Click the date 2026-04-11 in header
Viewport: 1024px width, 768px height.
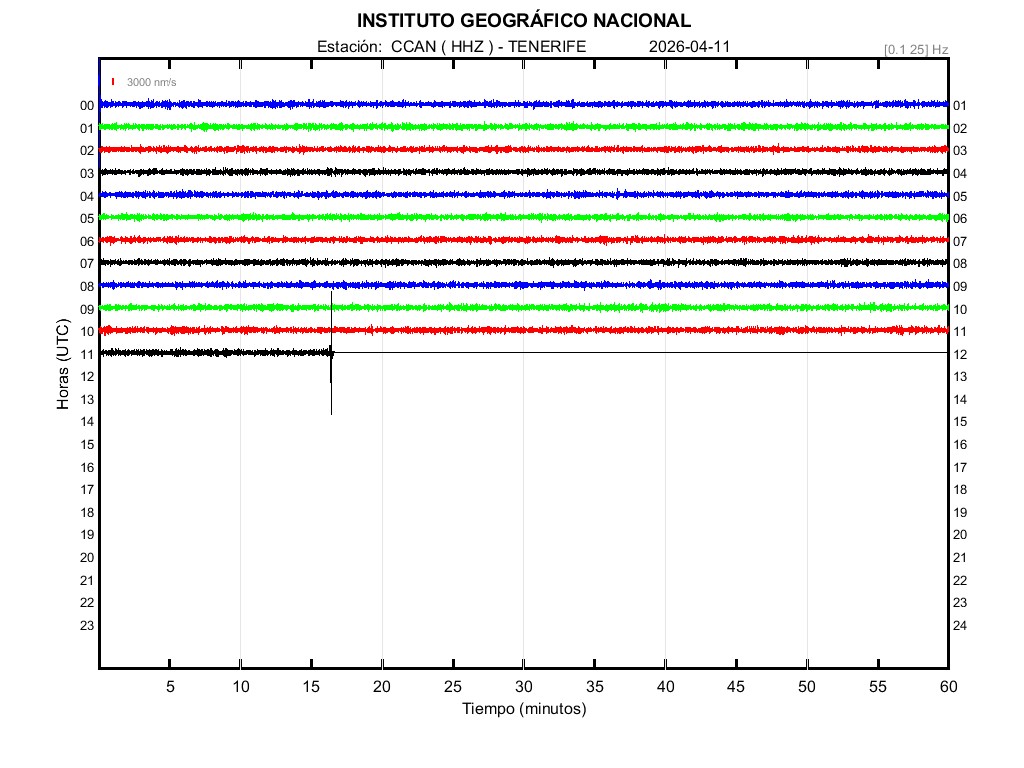[689, 47]
